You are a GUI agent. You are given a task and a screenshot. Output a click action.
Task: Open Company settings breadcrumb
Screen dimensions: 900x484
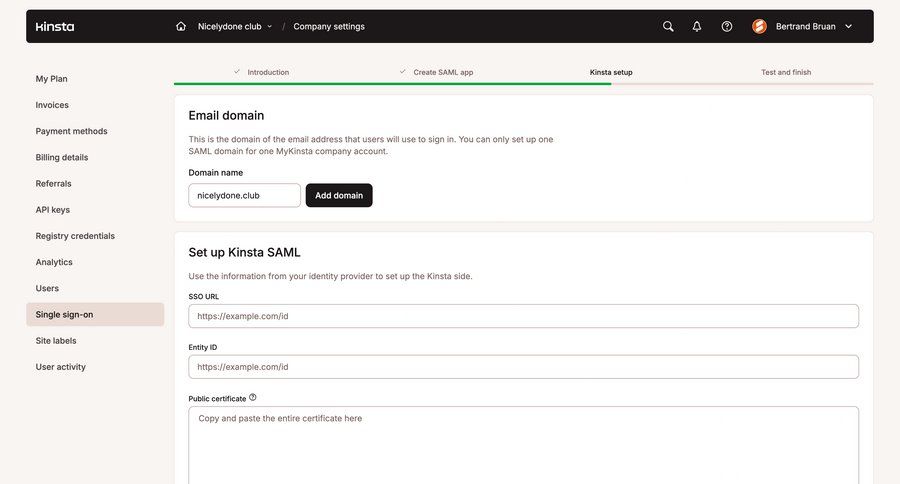329,26
